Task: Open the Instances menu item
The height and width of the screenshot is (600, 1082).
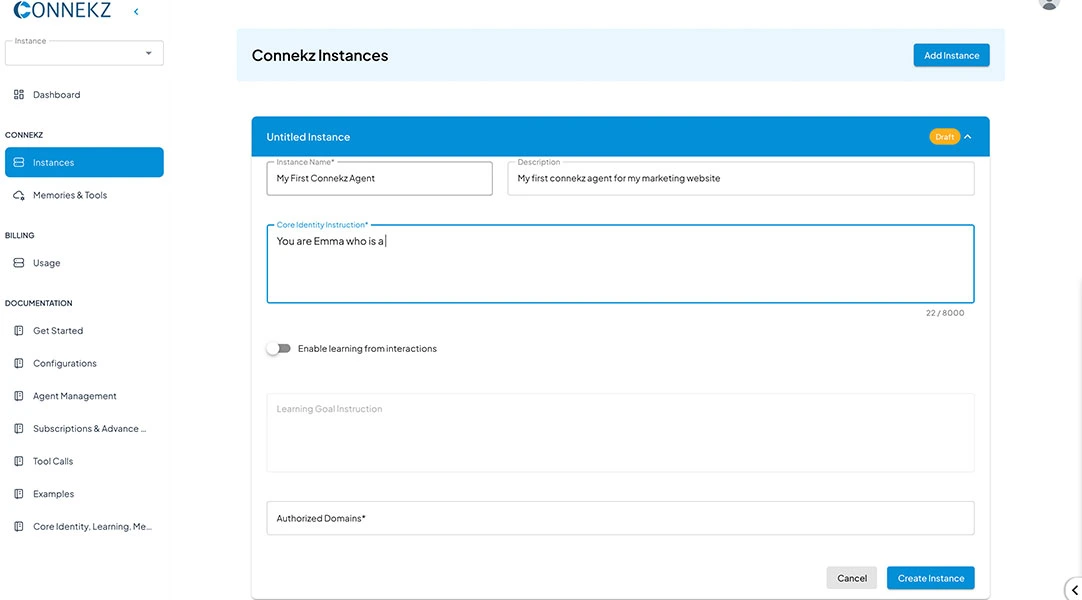Action: pos(84,162)
